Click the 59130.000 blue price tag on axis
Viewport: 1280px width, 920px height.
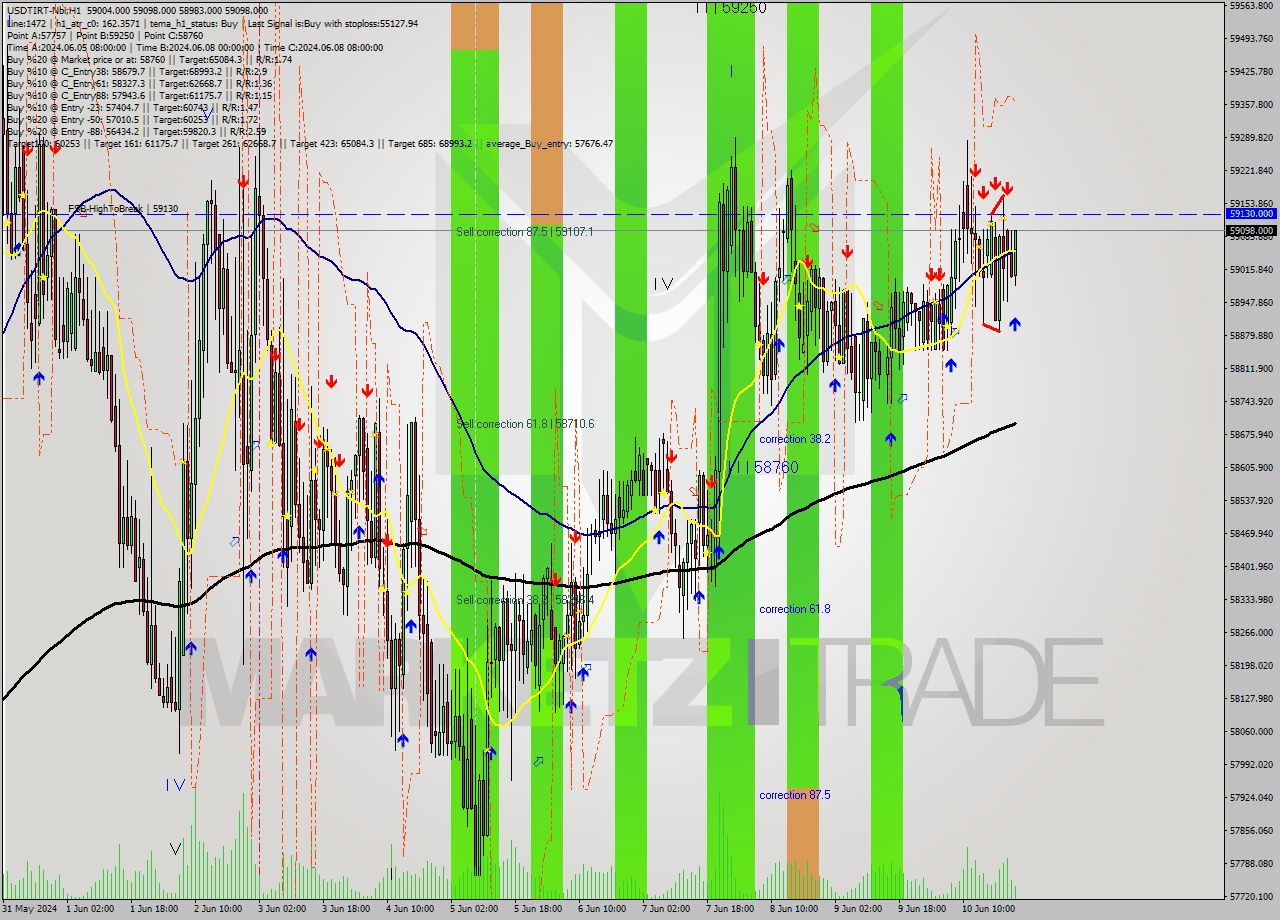(1251, 214)
